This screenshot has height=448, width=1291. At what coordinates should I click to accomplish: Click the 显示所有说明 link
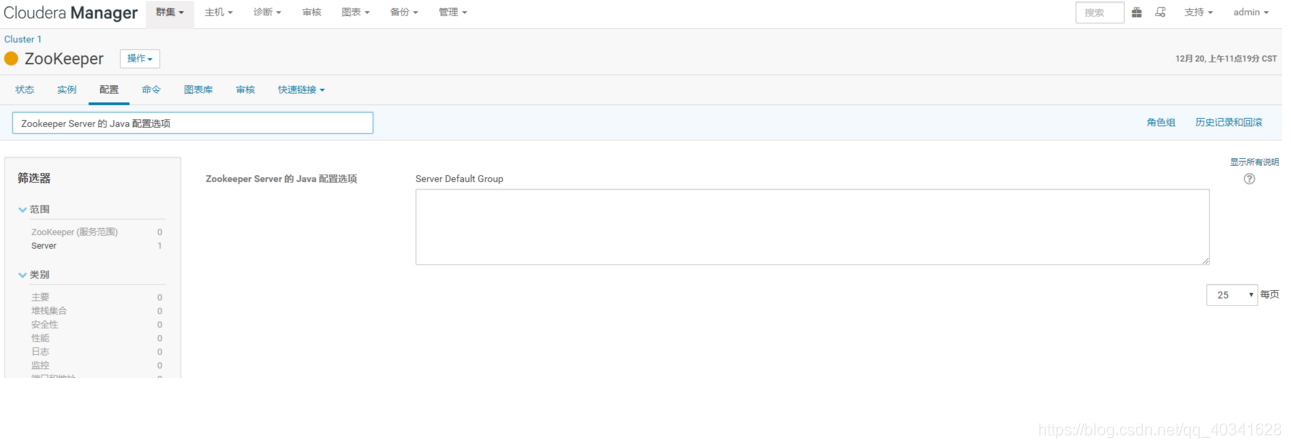coord(1254,162)
